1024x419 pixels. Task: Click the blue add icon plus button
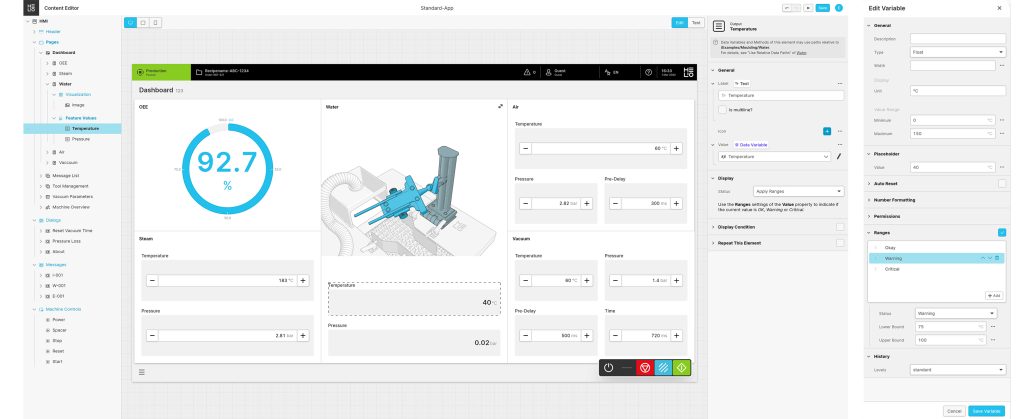coord(827,131)
